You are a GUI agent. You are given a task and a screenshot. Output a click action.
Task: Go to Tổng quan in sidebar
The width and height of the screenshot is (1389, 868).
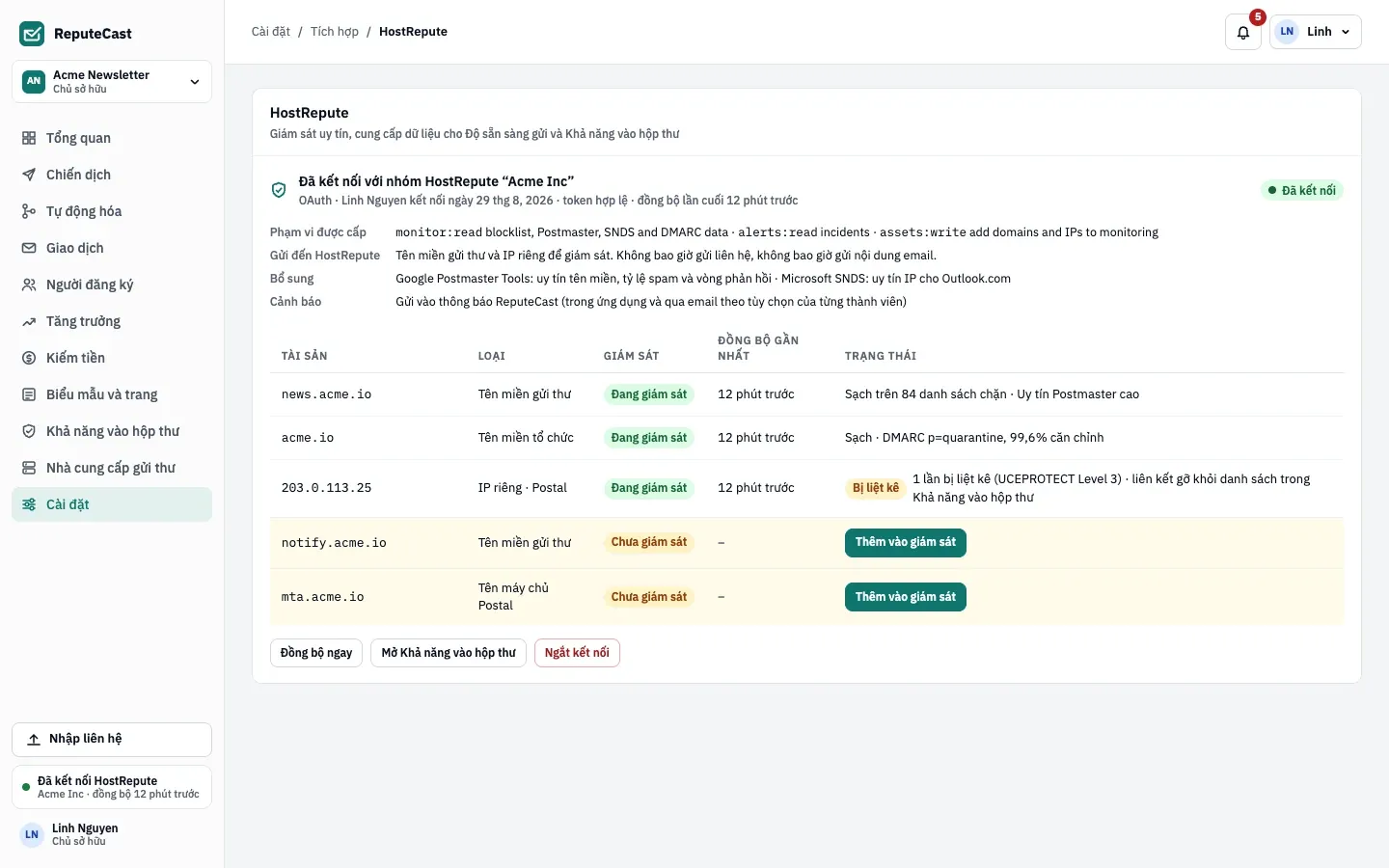pyautogui.click(x=112, y=138)
